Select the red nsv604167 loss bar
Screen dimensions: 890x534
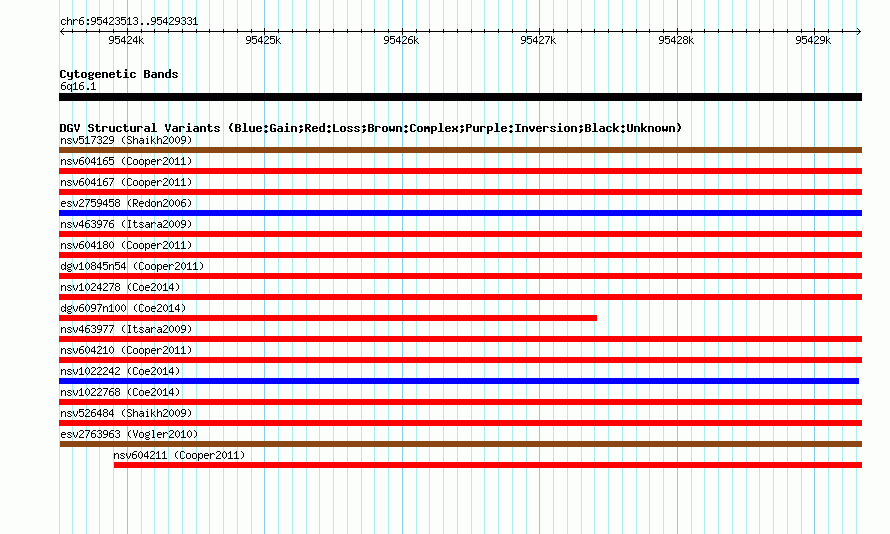tap(460, 192)
